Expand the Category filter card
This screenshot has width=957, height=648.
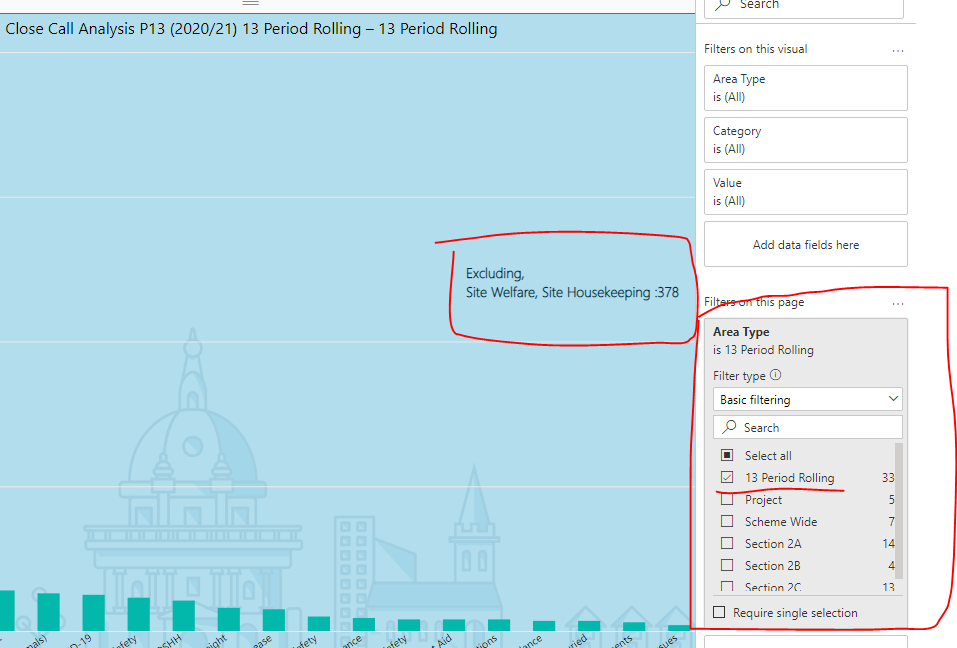806,140
